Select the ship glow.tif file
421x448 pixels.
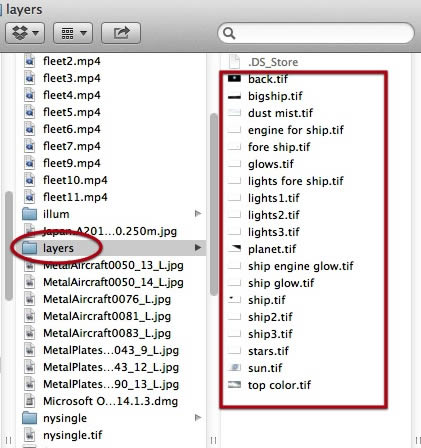tap(281, 283)
